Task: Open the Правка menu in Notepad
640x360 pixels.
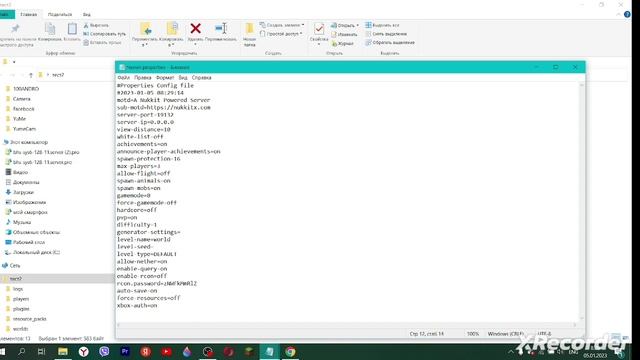Action: click(142, 78)
